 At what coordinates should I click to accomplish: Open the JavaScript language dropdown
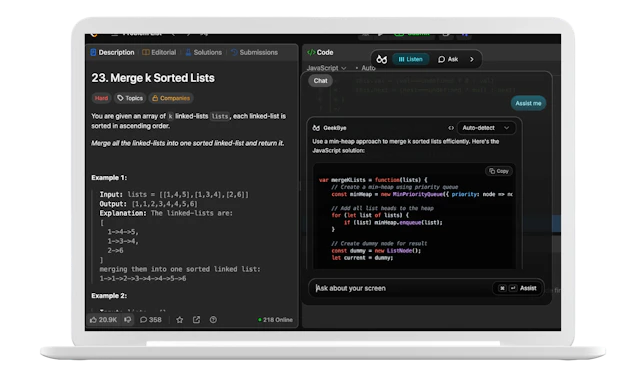click(x=327, y=68)
